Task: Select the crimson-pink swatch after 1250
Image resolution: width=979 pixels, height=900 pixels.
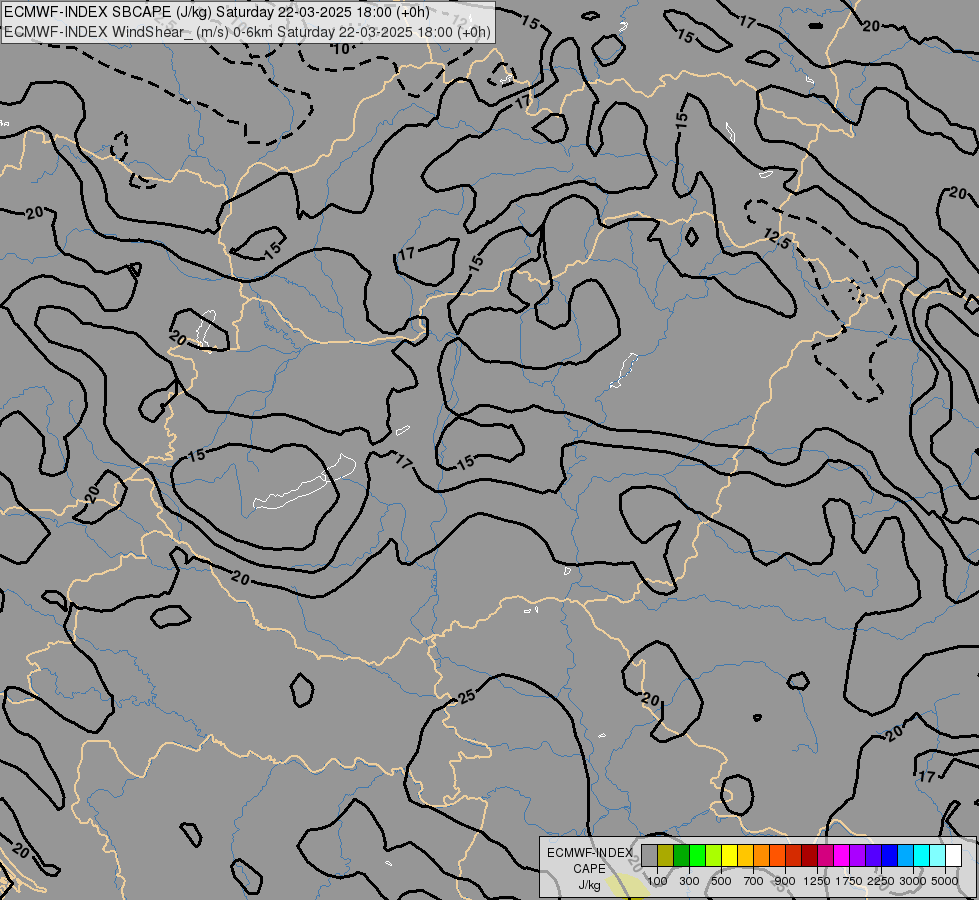Action: click(825, 855)
